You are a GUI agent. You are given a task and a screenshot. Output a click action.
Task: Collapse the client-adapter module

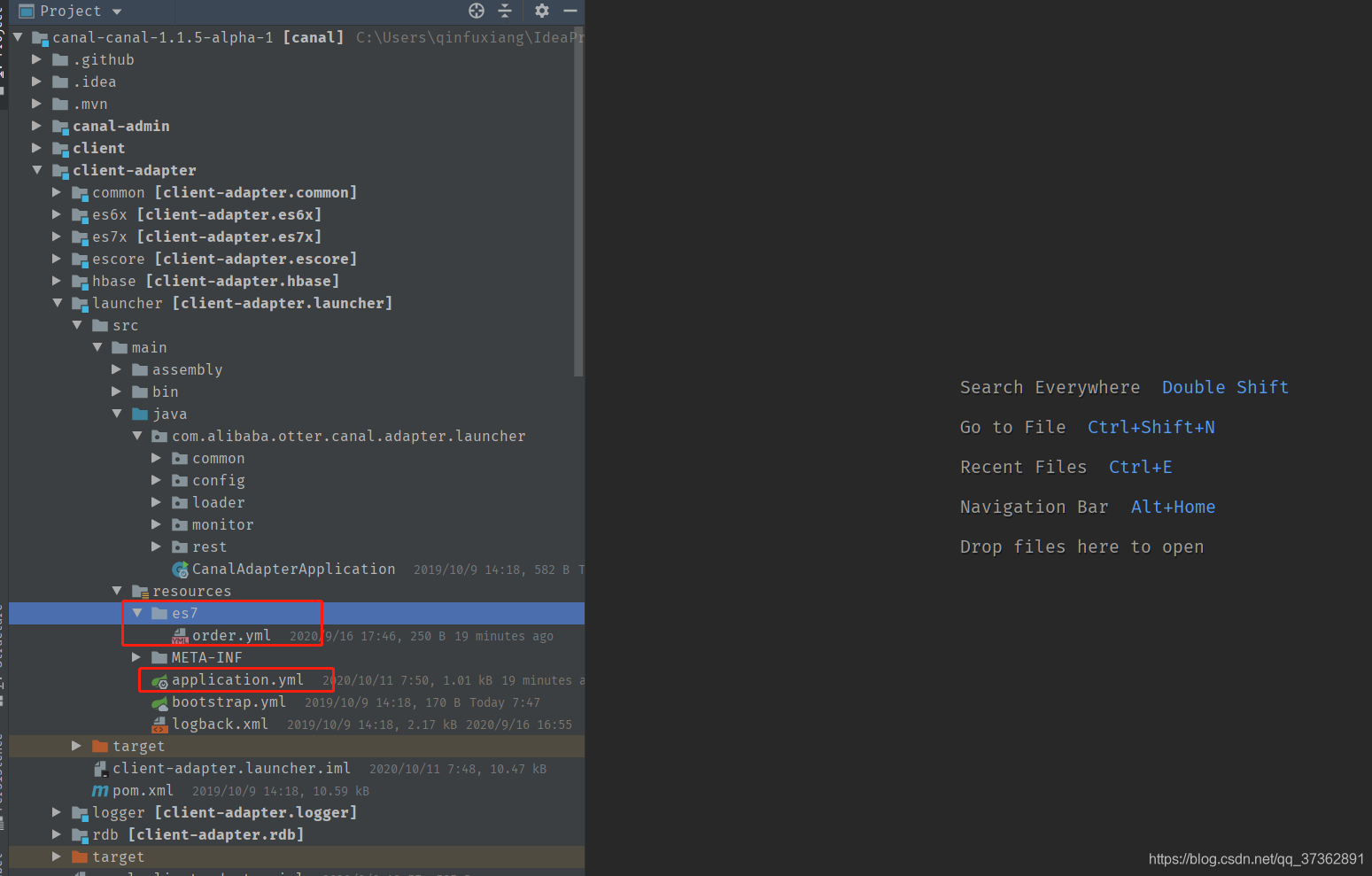(x=37, y=170)
